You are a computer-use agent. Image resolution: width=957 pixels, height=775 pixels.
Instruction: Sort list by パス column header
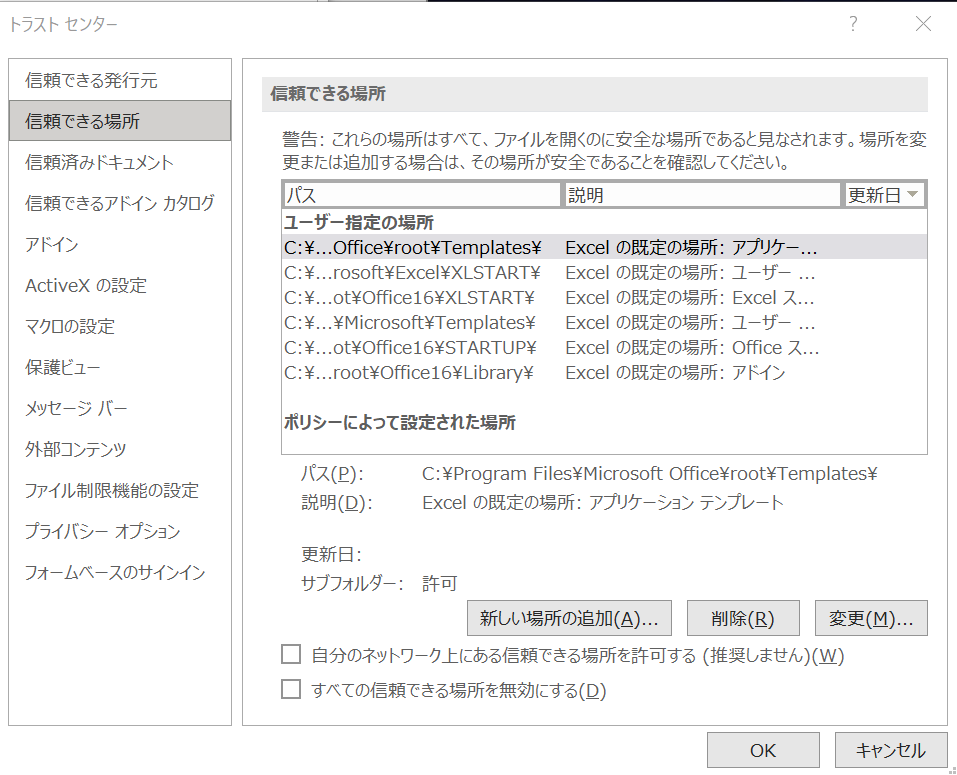(x=422, y=195)
